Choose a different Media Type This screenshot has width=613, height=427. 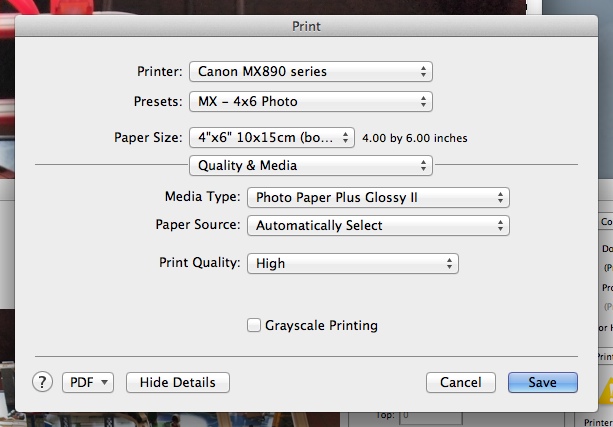(378, 198)
